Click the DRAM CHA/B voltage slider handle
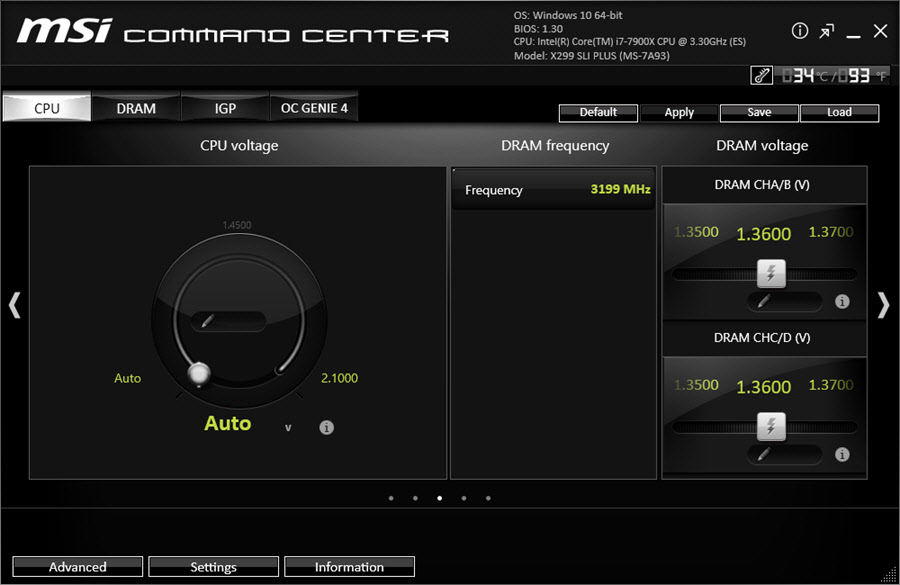The width and height of the screenshot is (900, 585). pos(770,273)
